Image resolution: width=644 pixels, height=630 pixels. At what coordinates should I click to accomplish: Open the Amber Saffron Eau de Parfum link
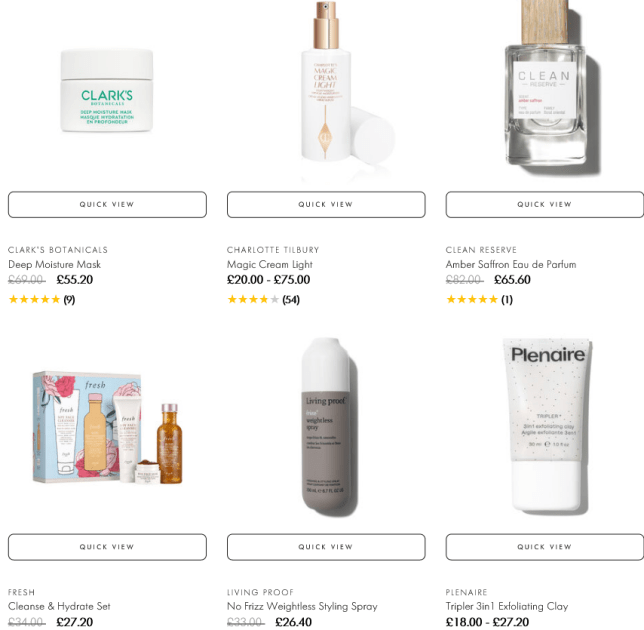pos(511,264)
